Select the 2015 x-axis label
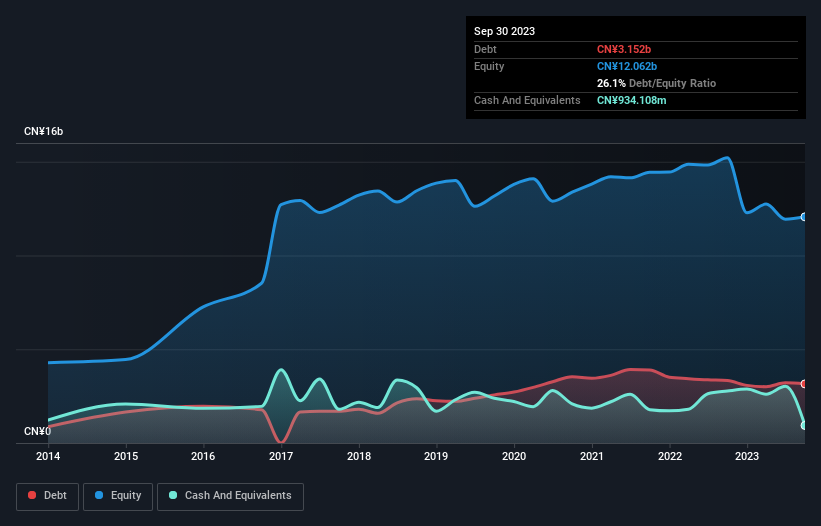Image resolution: width=821 pixels, height=526 pixels. pos(126,456)
